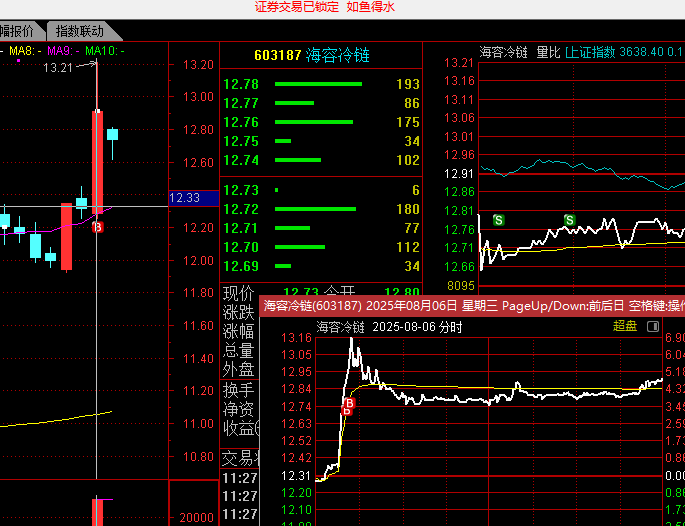Click the upper red B marker in the 2025-08-06 popup chart
This screenshot has width=685, height=526.
coord(350,403)
